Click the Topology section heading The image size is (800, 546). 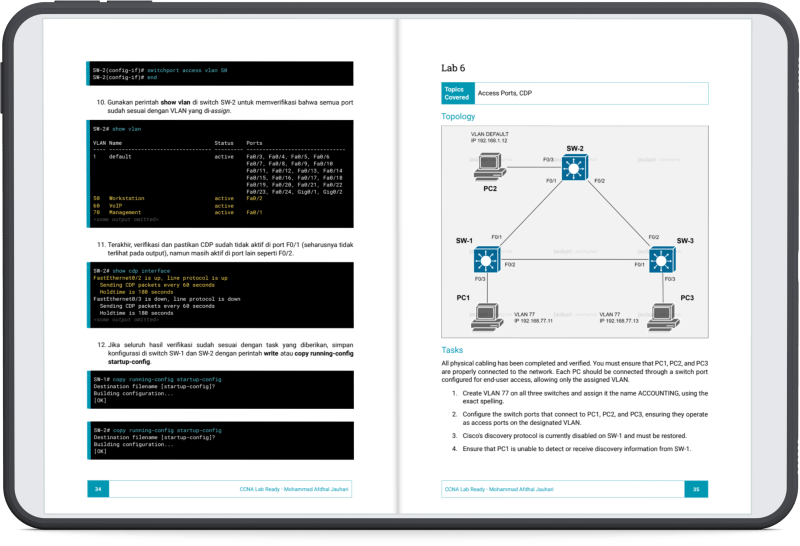[x=458, y=117]
